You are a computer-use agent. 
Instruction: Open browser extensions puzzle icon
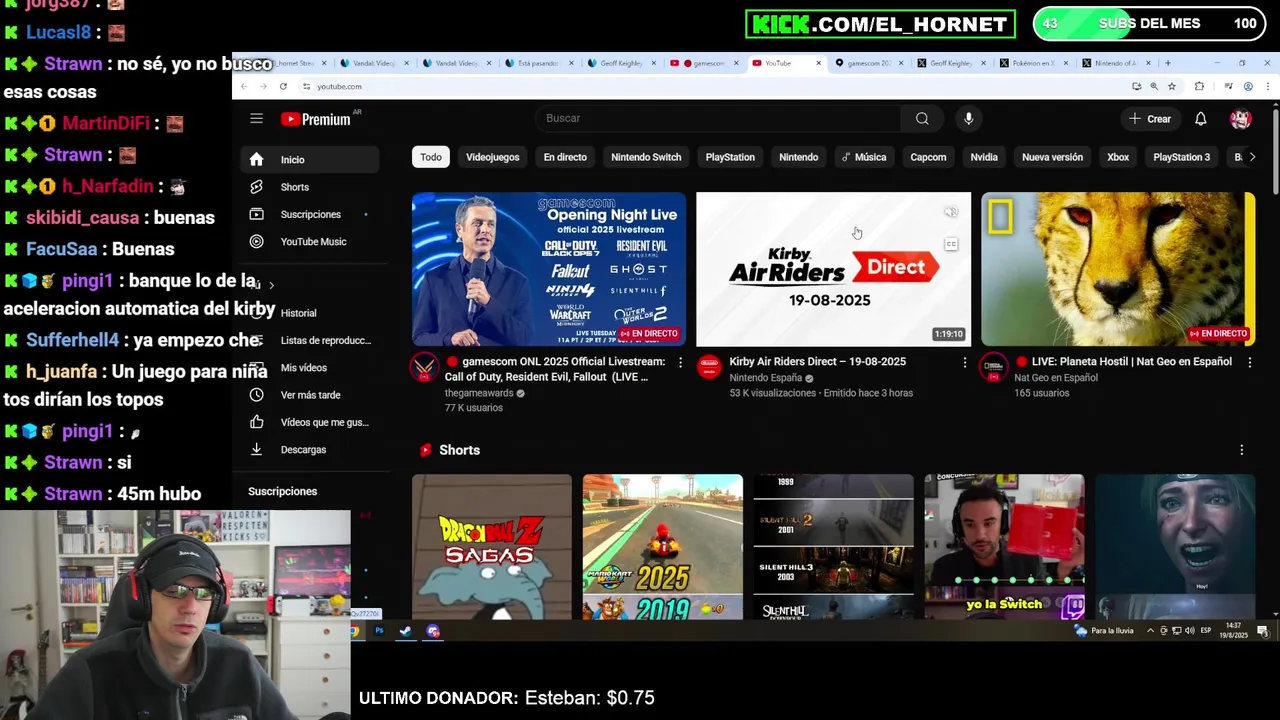click(1199, 87)
